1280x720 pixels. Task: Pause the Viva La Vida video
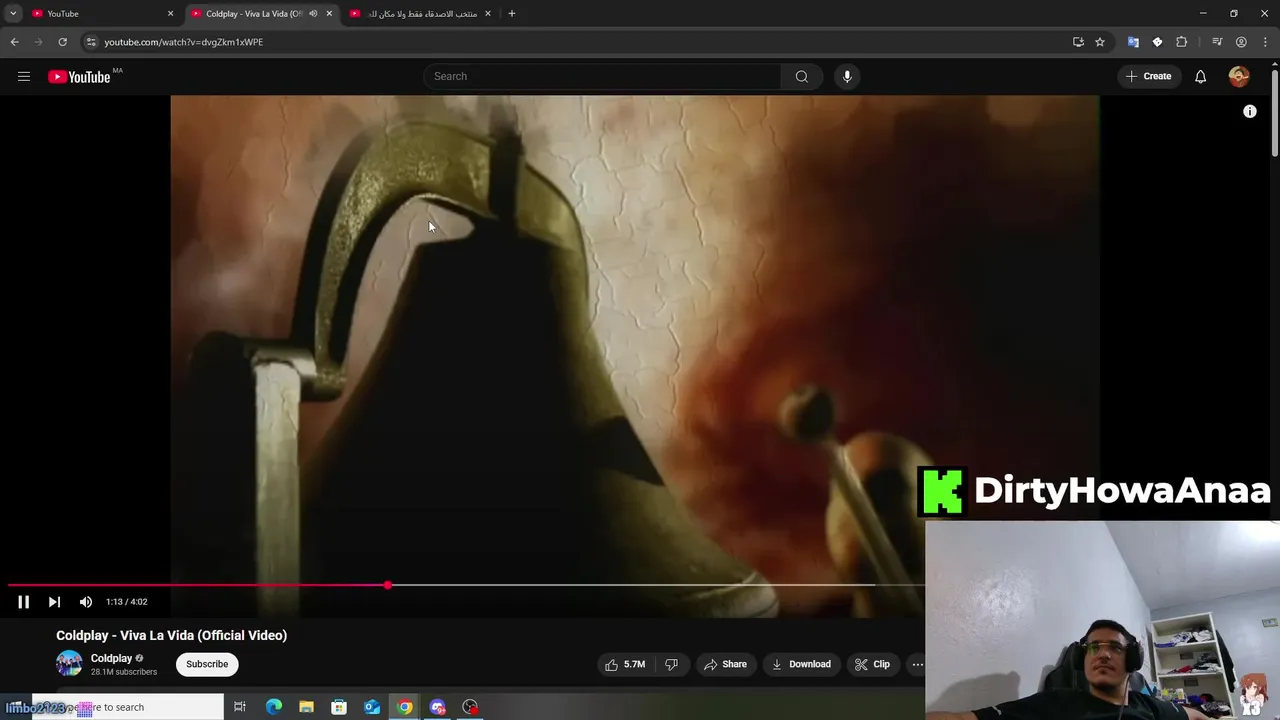click(x=23, y=601)
